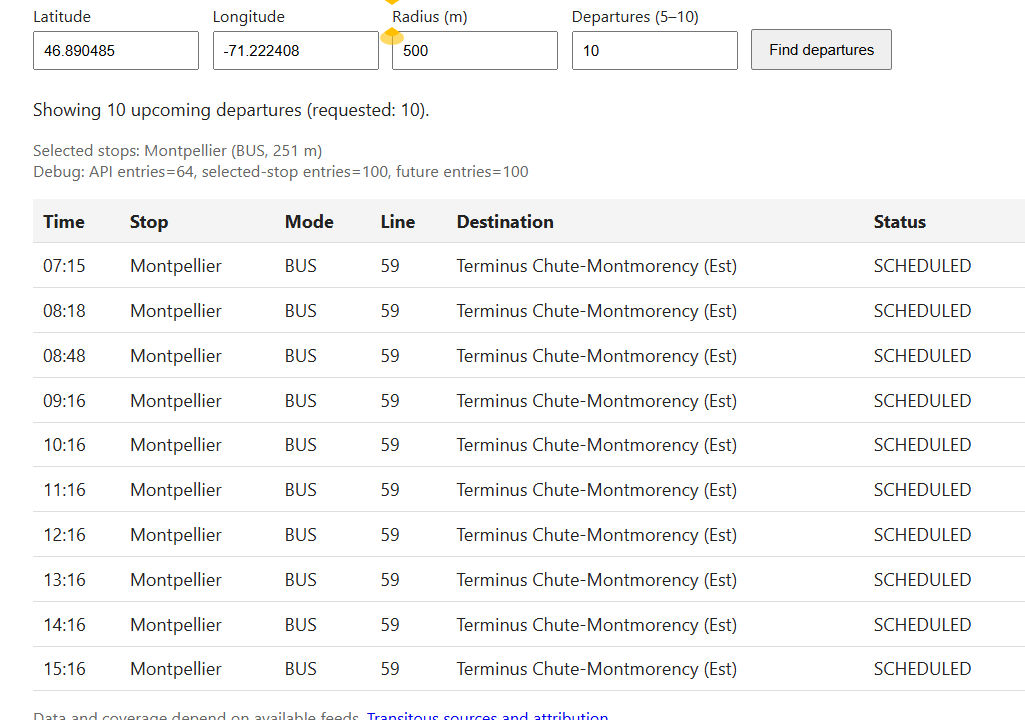Click Montpellier stop in the 07:15 row
The height and width of the screenshot is (720, 1025).
[176, 266]
